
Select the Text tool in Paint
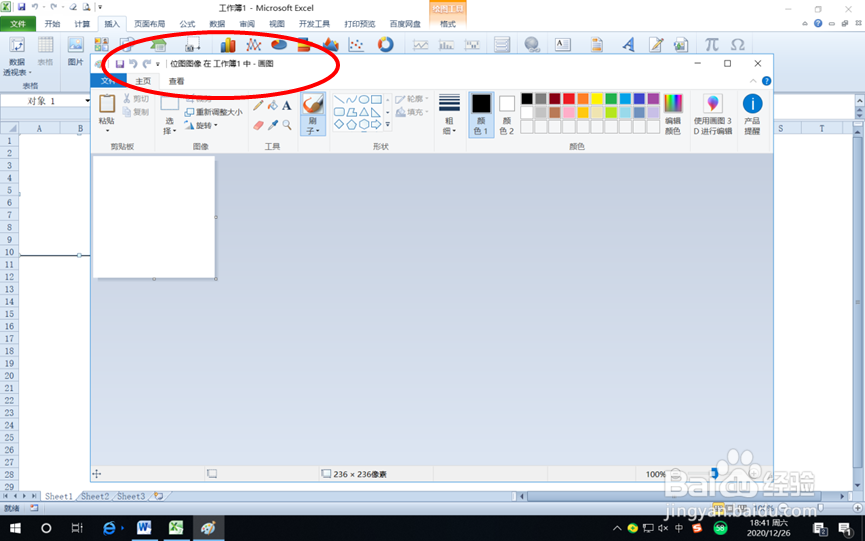[287, 105]
